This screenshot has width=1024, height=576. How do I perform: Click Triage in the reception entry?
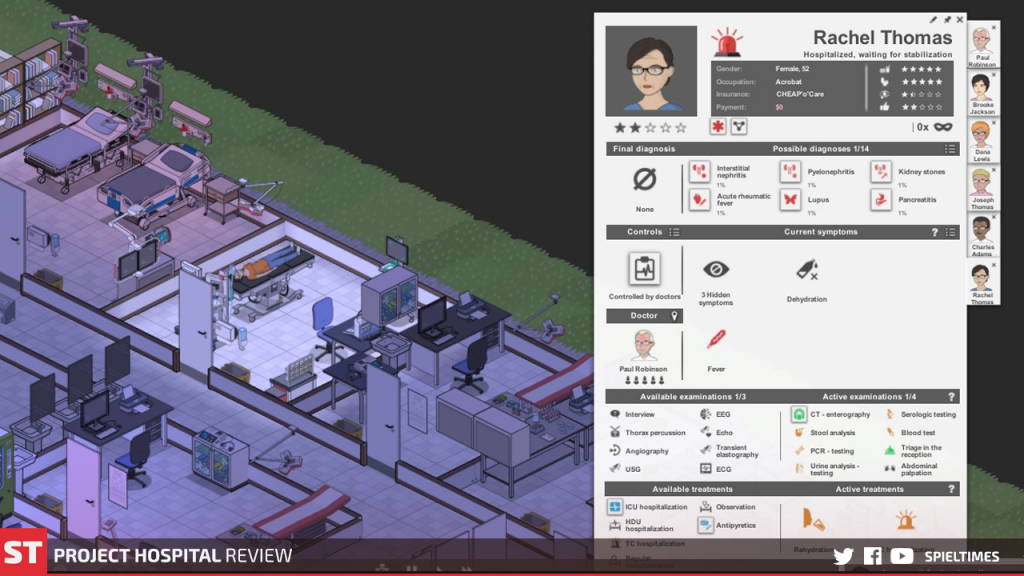click(913, 451)
